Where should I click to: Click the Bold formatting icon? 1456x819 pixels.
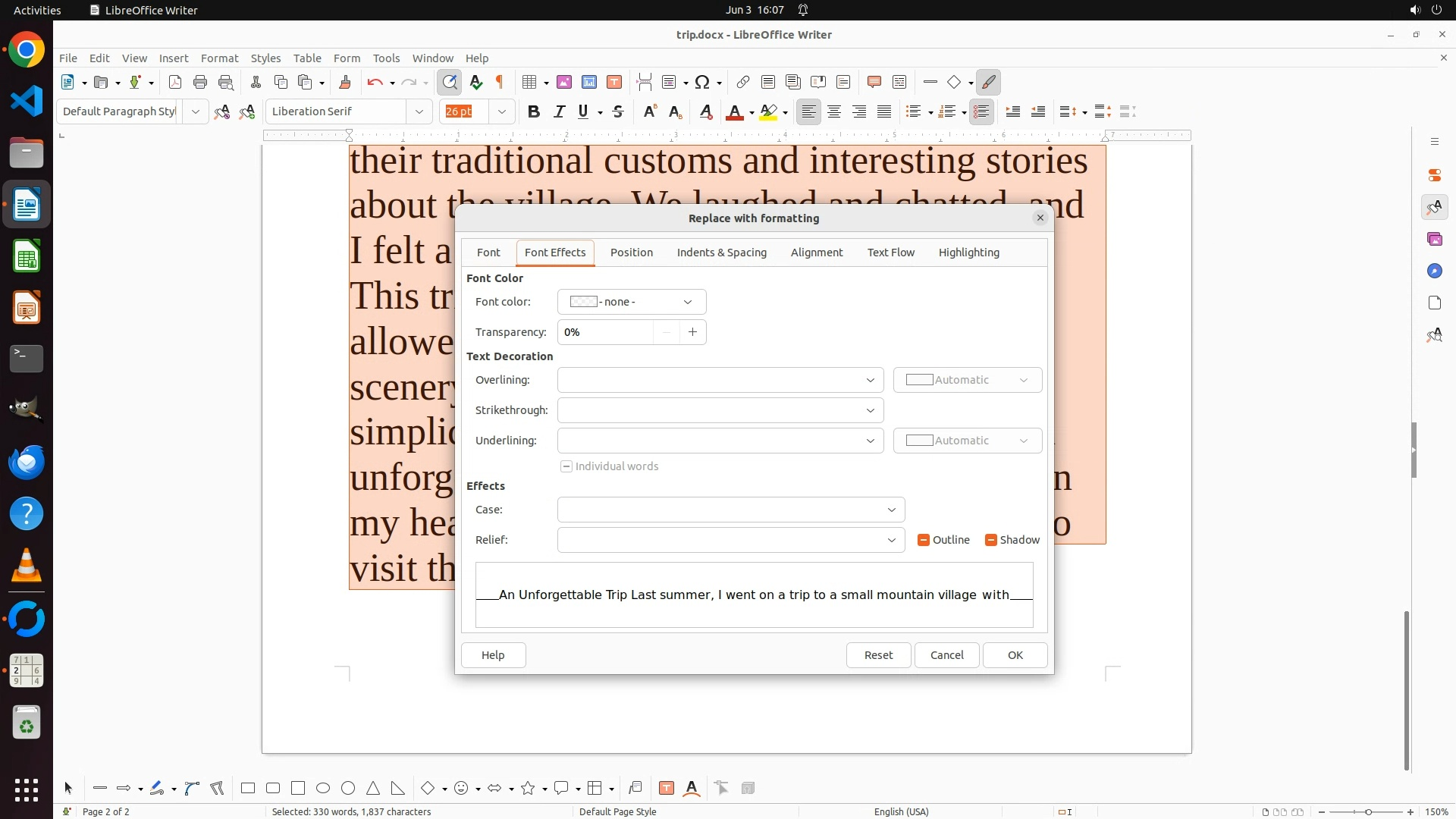(x=534, y=111)
